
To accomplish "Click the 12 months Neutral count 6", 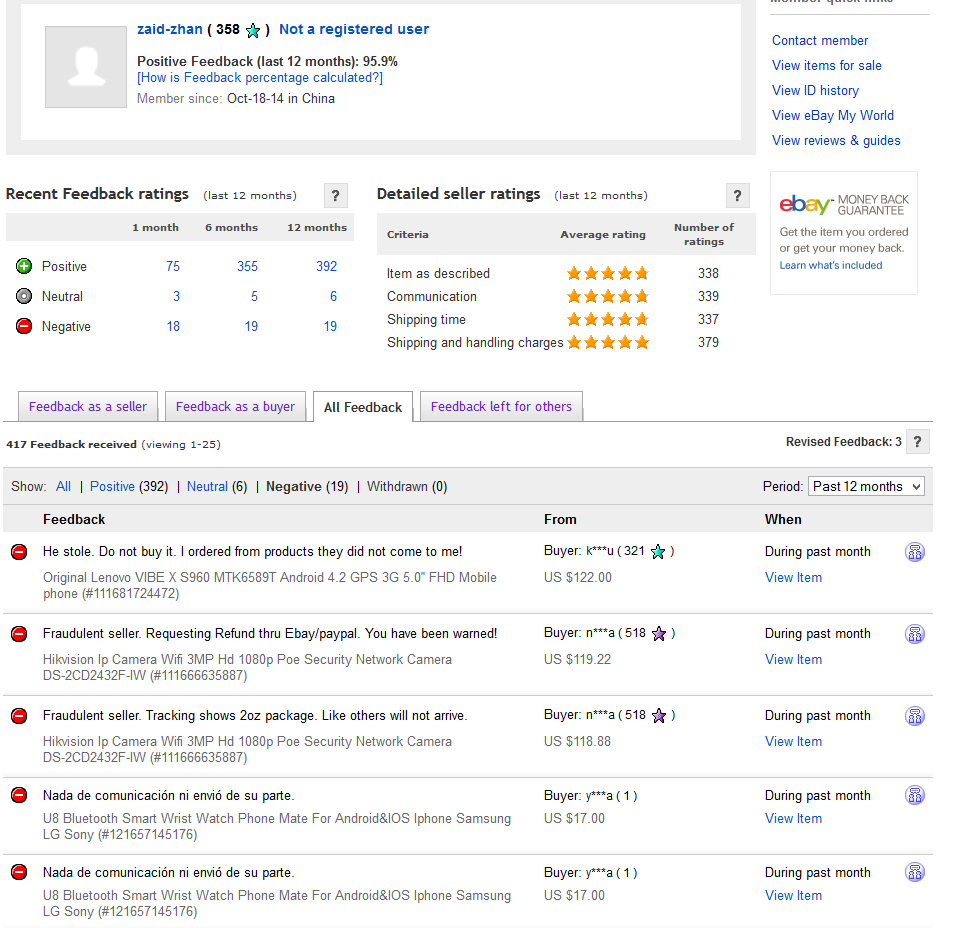I will (x=333, y=296).
